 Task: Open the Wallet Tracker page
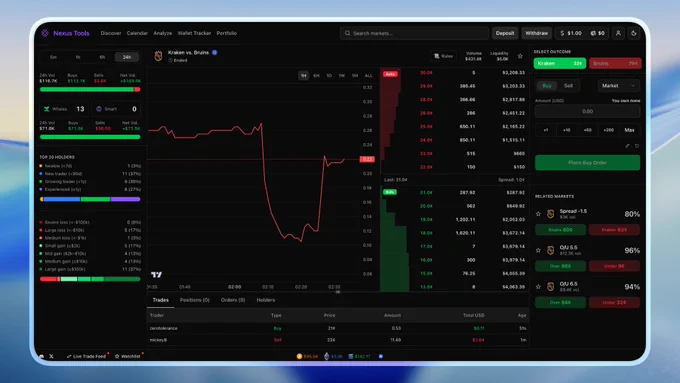pos(194,33)
